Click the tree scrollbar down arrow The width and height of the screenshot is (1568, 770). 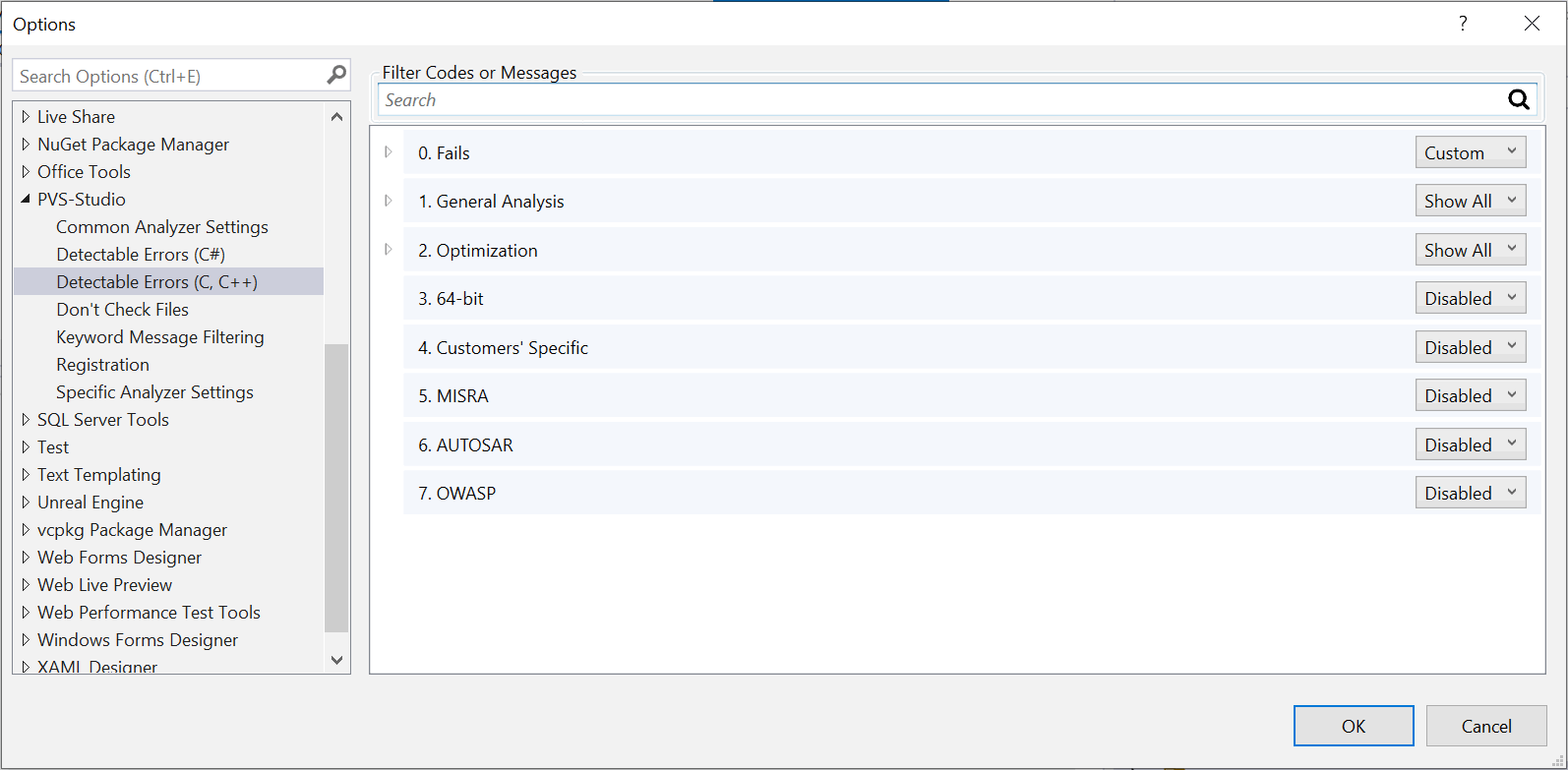[336, 660]
